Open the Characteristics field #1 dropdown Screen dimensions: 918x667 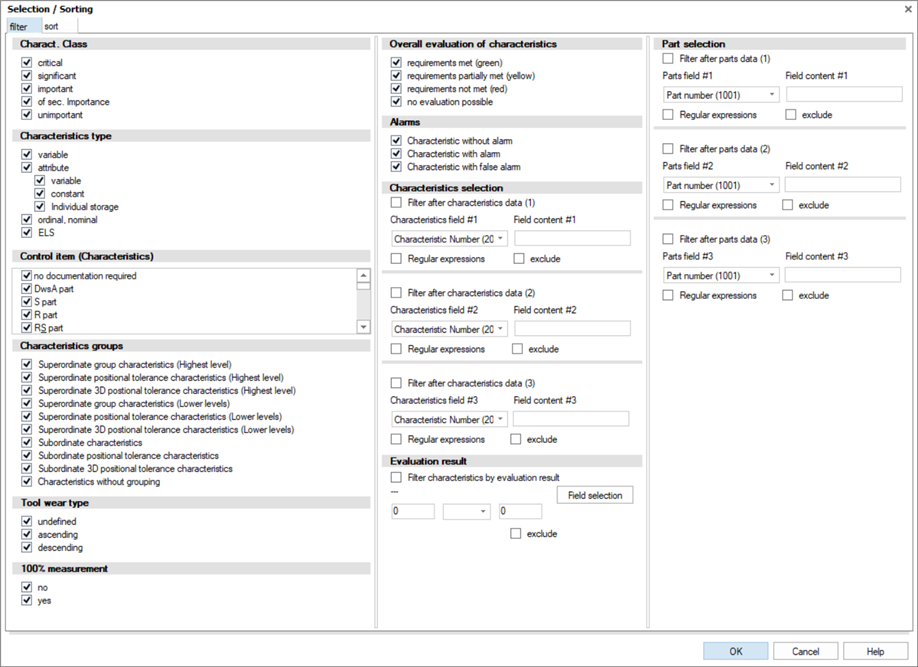pyautogui.click(x=449, y=239)
